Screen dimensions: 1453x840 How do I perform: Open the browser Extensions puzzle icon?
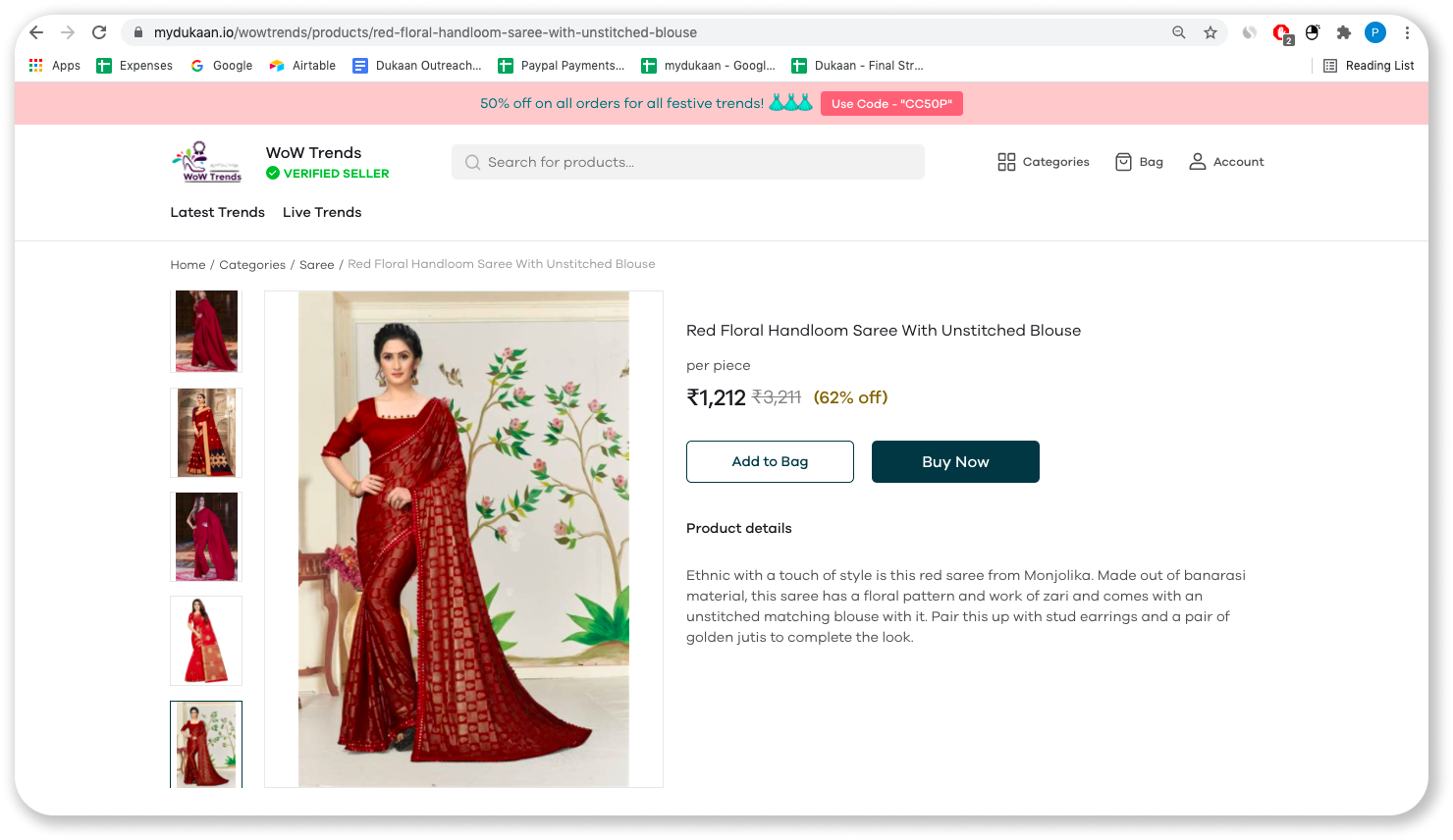(x=1344, y=32)
